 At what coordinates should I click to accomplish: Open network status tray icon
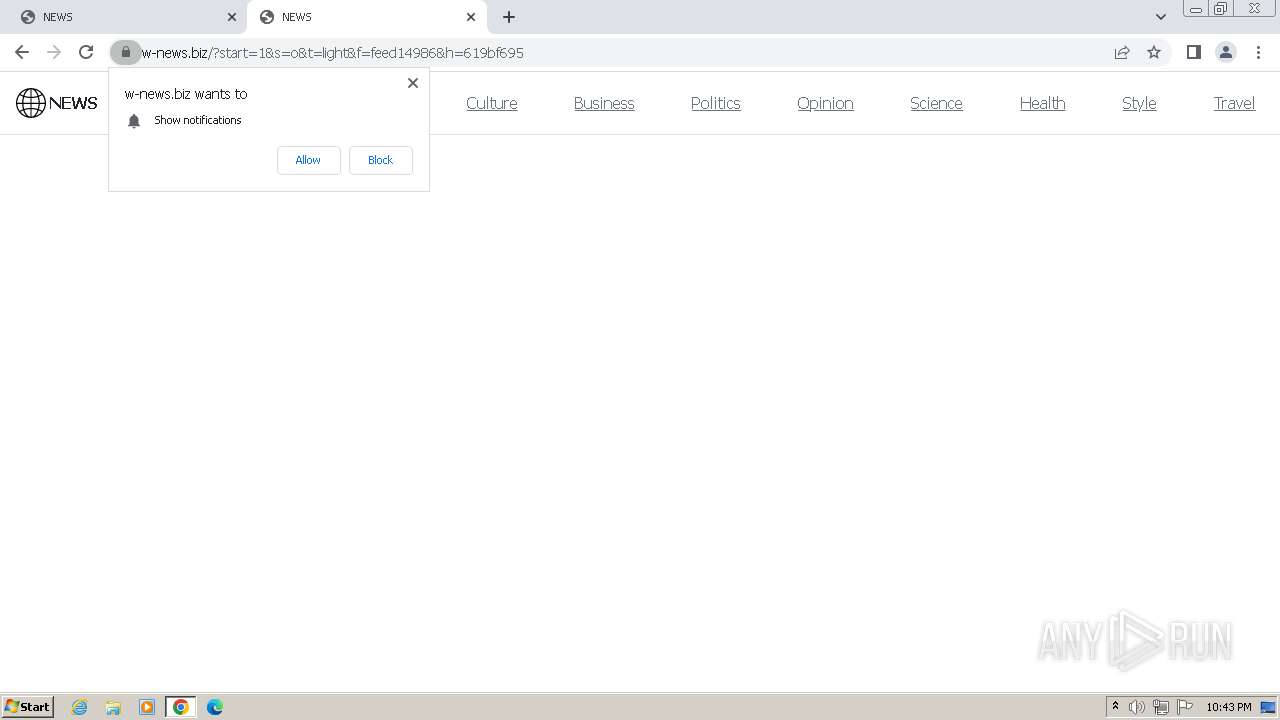(x=1161, y=707)
